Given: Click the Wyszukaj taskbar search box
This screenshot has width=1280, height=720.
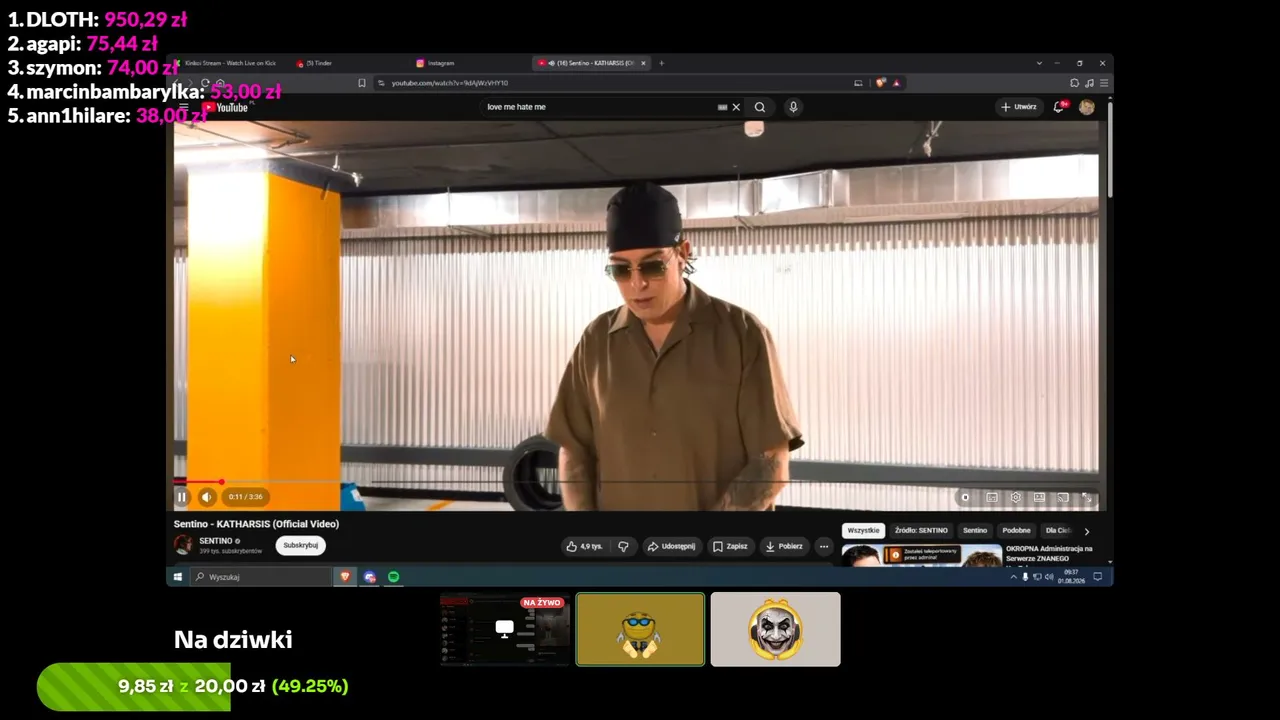Looking at the screenshot, I should pyautogui.click(x=262, y=577).
